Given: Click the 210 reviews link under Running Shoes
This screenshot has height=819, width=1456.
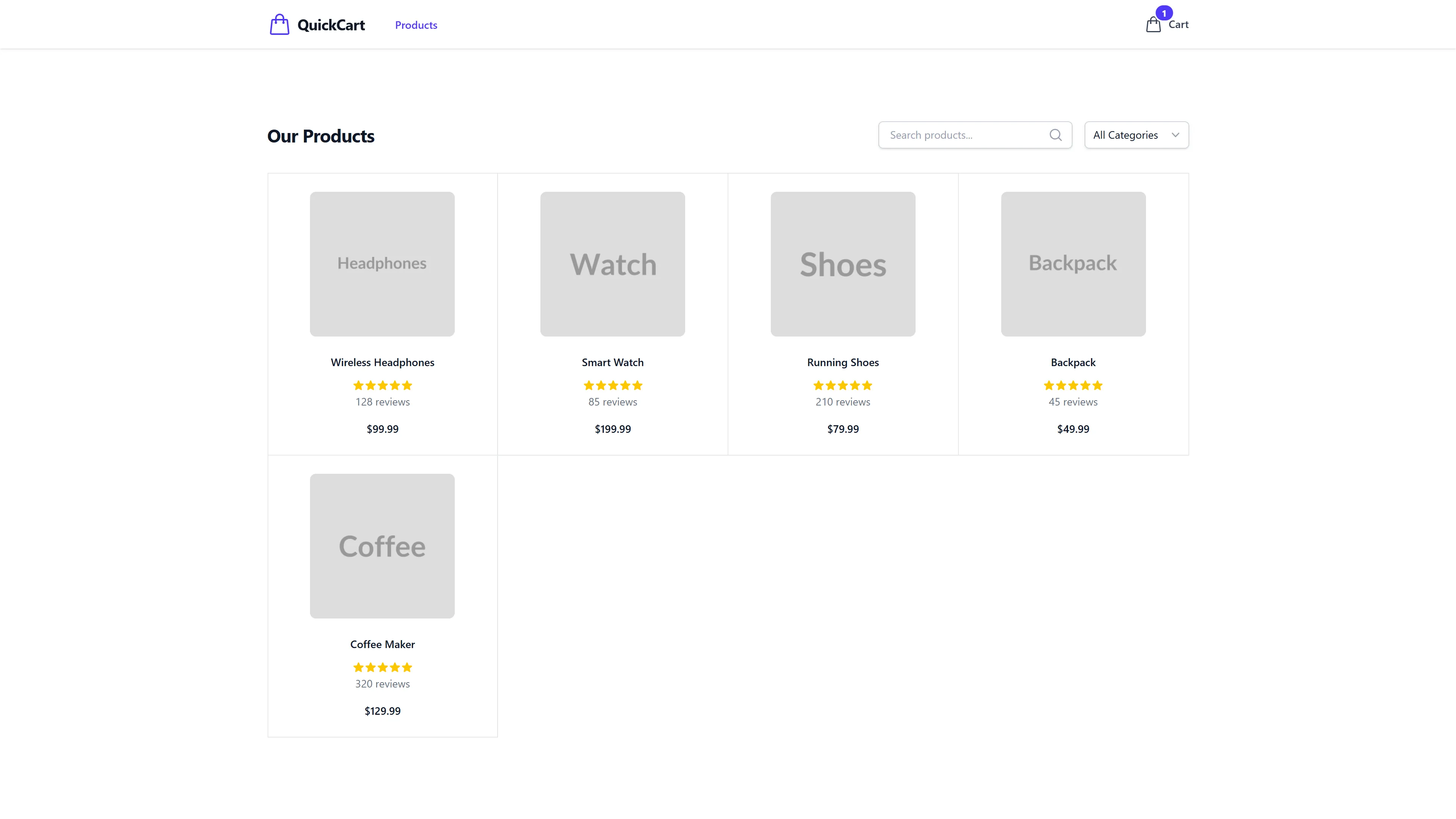Looking at the screenshot, I should pos(842,402).
